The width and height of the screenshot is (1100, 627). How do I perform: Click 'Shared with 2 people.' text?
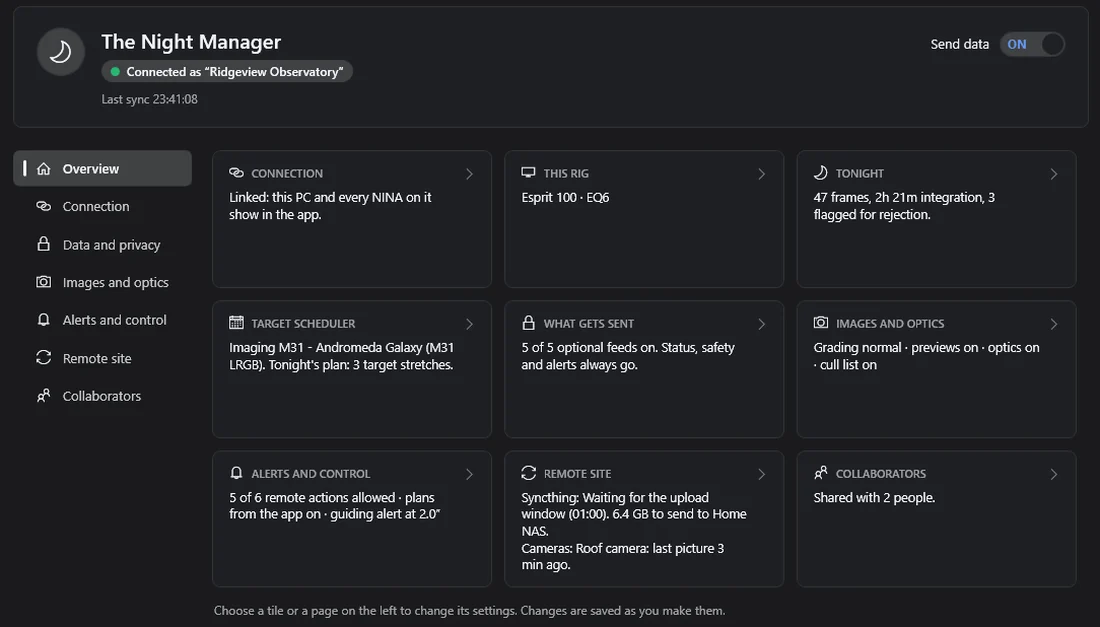874,497
